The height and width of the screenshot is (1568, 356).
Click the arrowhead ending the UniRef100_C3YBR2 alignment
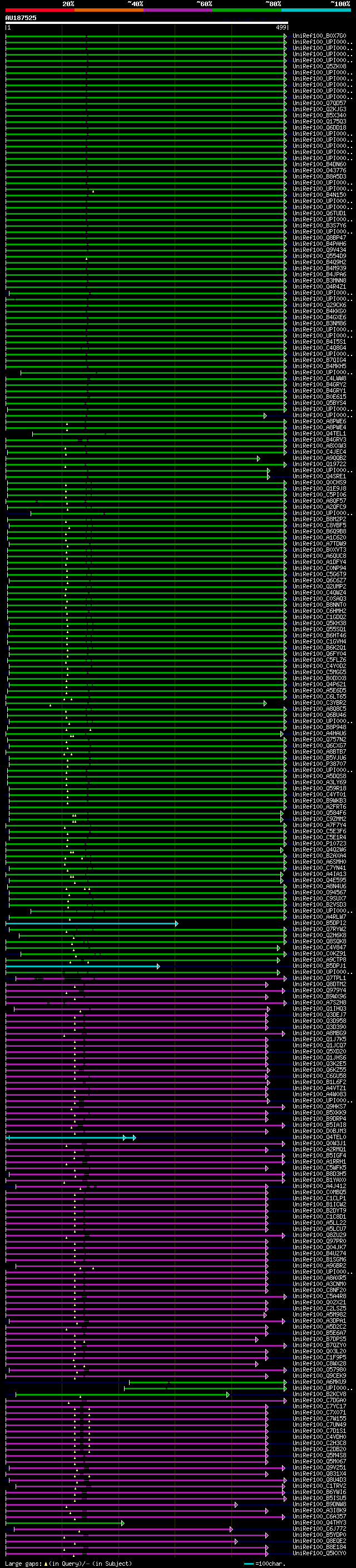pos(265,703)
